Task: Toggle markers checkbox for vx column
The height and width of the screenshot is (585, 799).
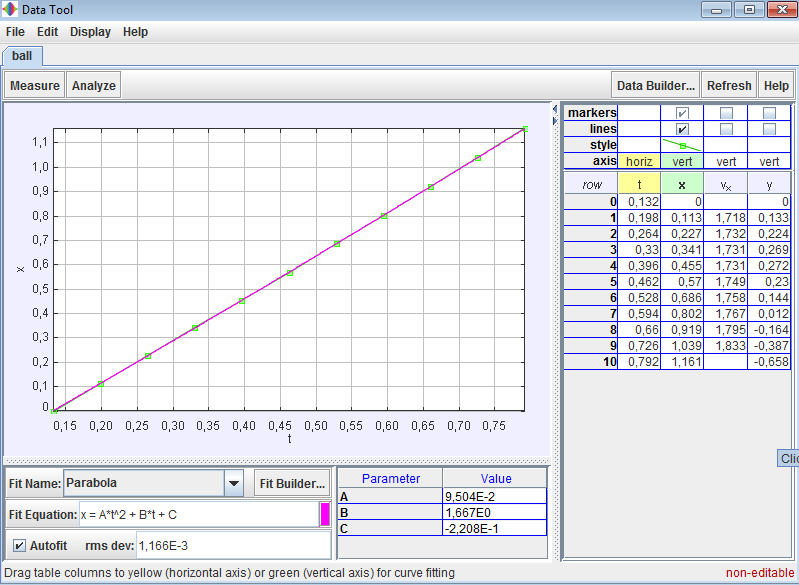Action: [726, 113]
